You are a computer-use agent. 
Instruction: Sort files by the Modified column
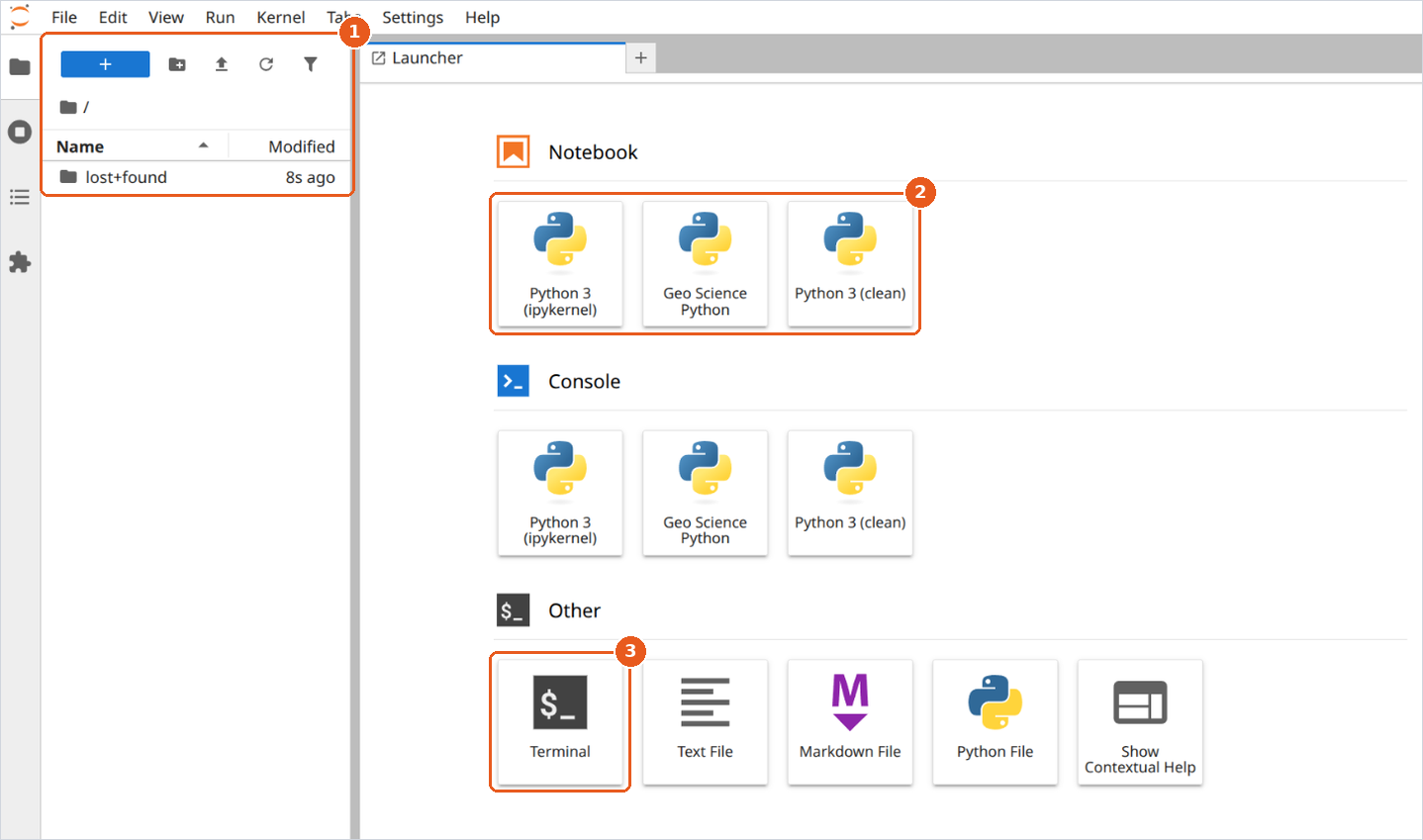tap(290, 146)
